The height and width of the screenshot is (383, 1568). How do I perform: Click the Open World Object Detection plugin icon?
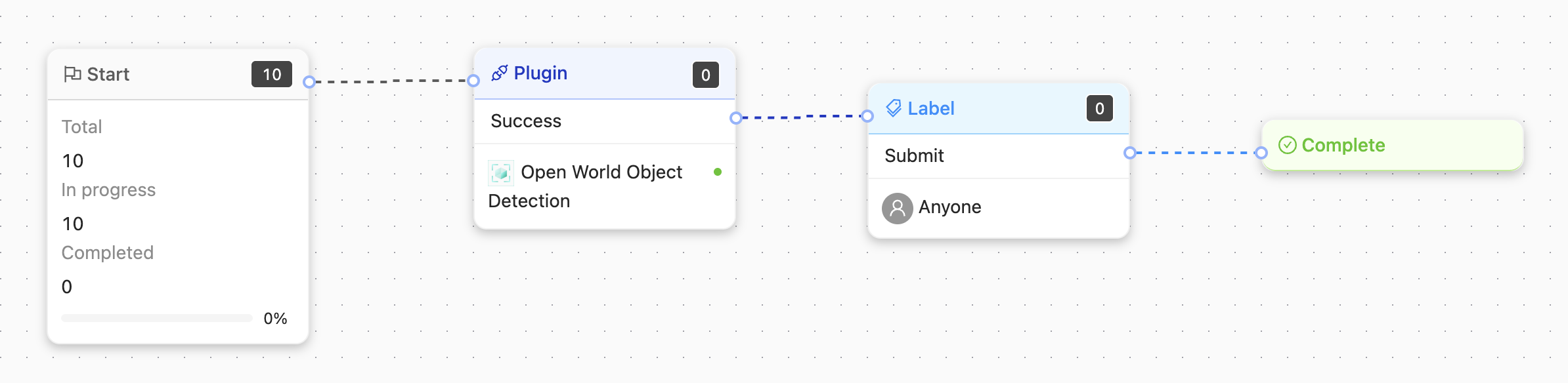[501, 172]
